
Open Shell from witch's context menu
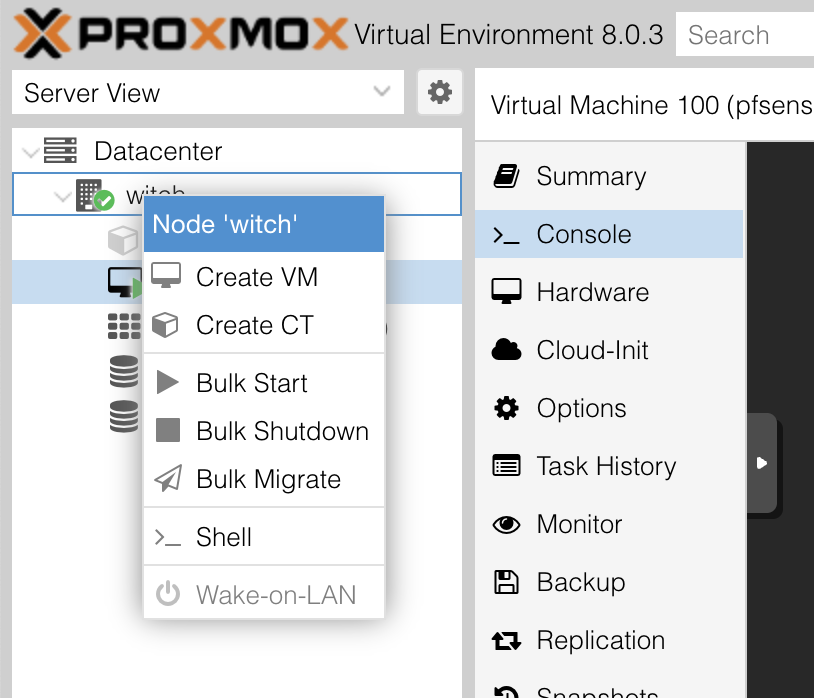pyautogui.click(x=221, y=536)
